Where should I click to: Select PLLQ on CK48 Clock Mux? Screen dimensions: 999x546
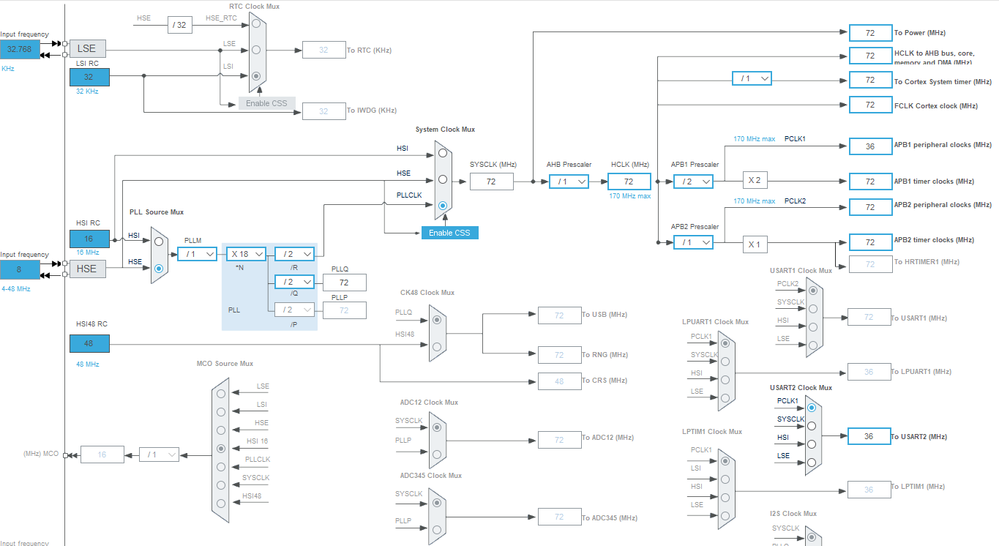437,320
